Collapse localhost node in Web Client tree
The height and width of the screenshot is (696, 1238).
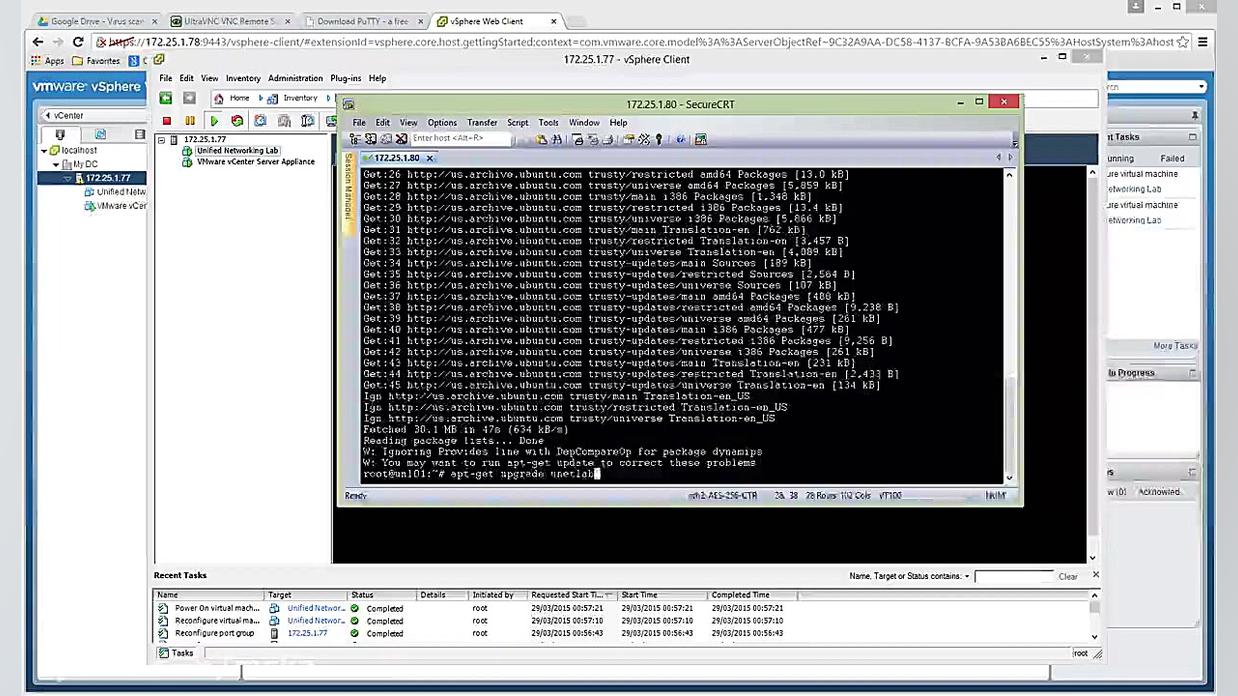point(44,151)
